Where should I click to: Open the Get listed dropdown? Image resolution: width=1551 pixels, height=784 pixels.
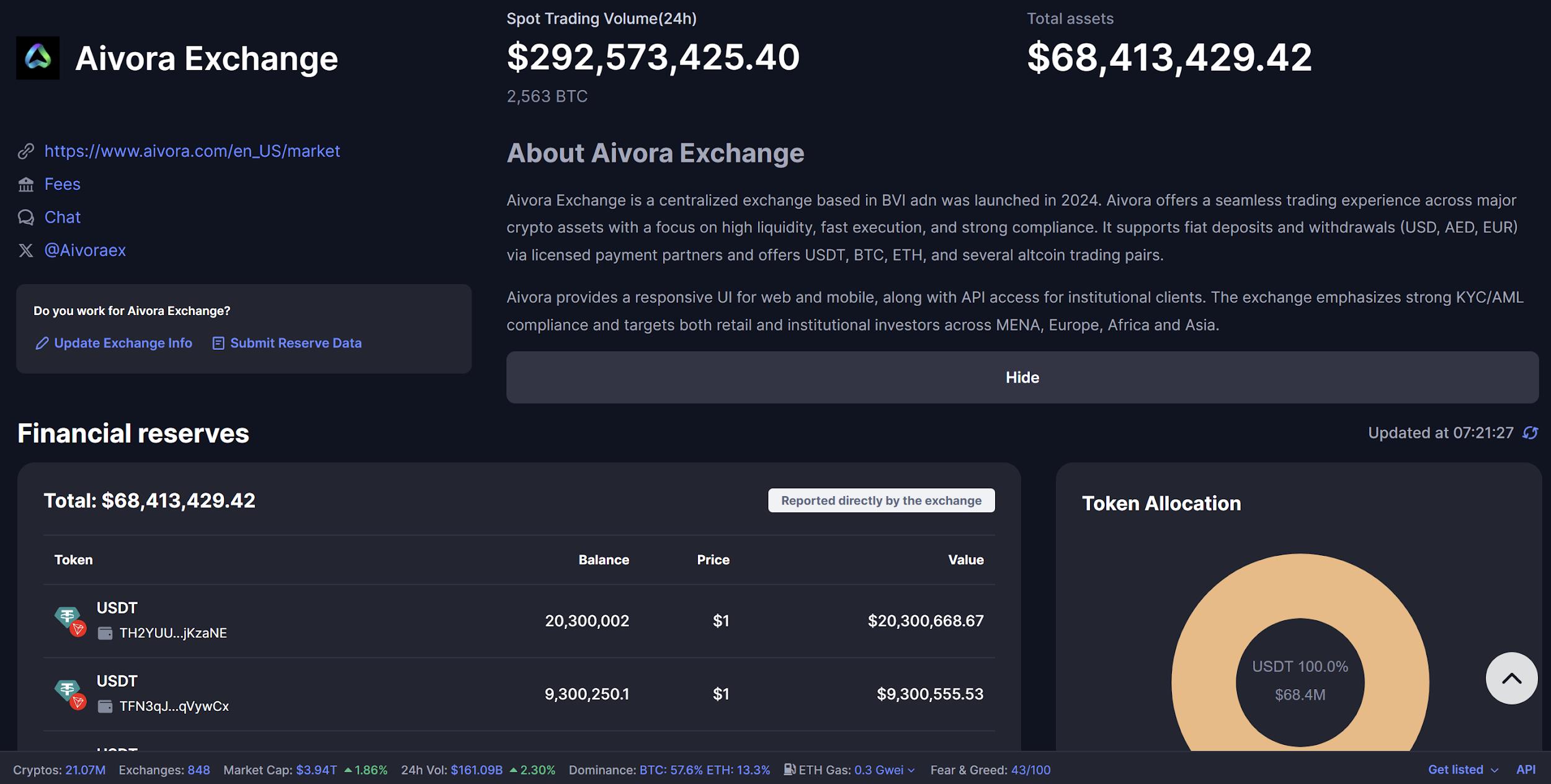point(1463,770)
